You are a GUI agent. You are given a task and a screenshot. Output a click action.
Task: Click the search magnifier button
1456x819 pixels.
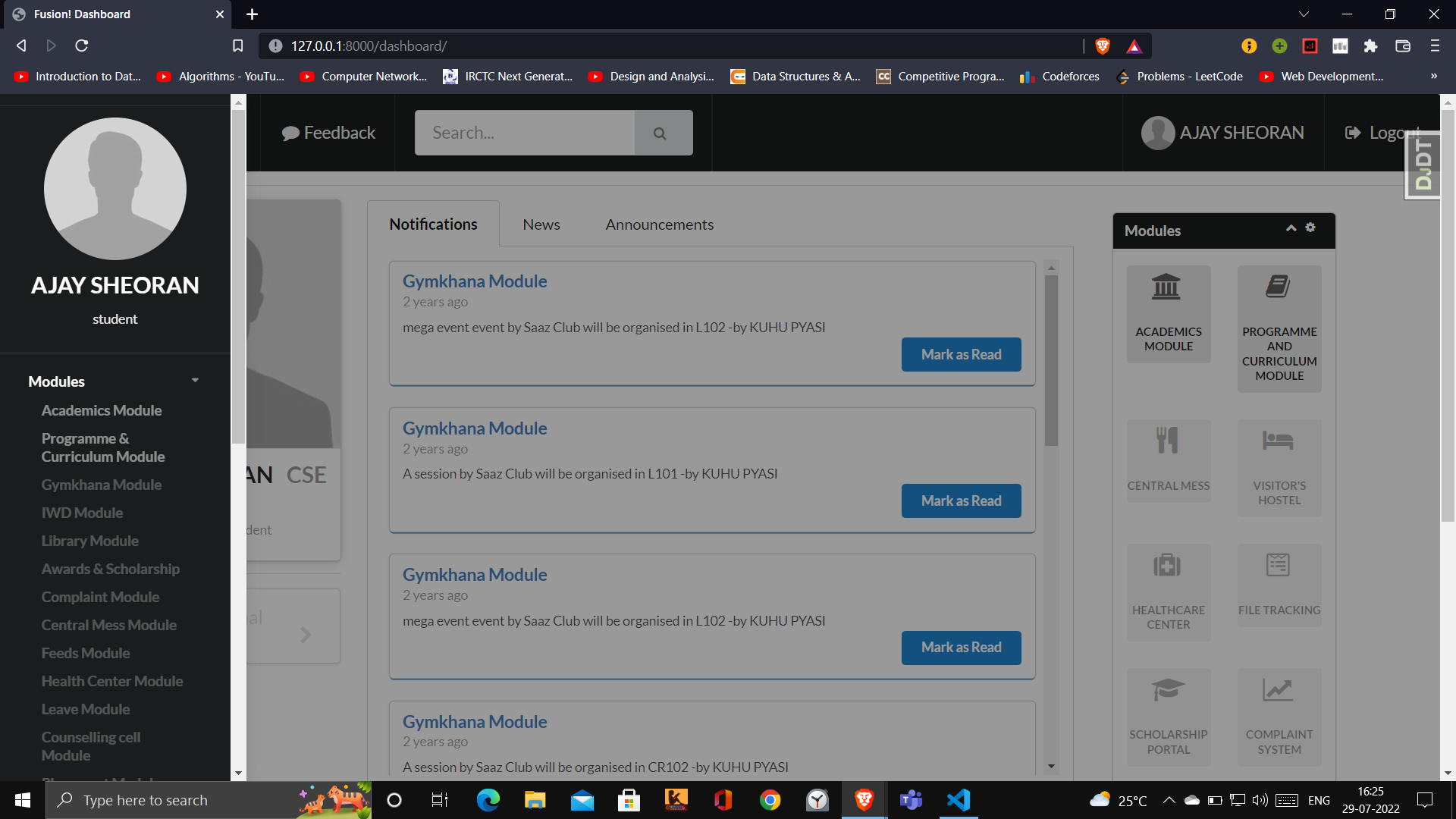660,133
